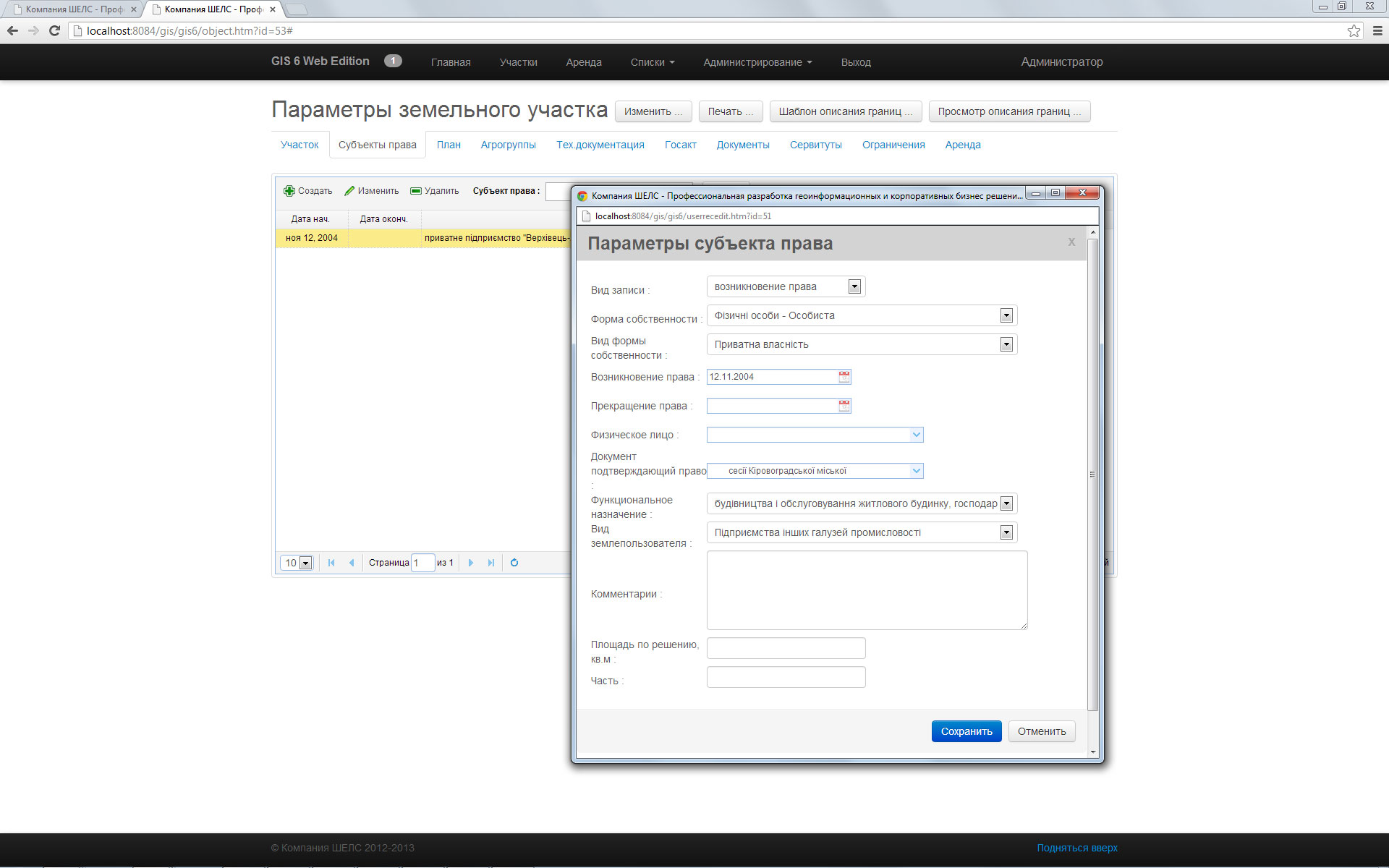Open calendar for Прекращение права date
The width and height of the screenshot is (1389, 868).
coord(844,406)
